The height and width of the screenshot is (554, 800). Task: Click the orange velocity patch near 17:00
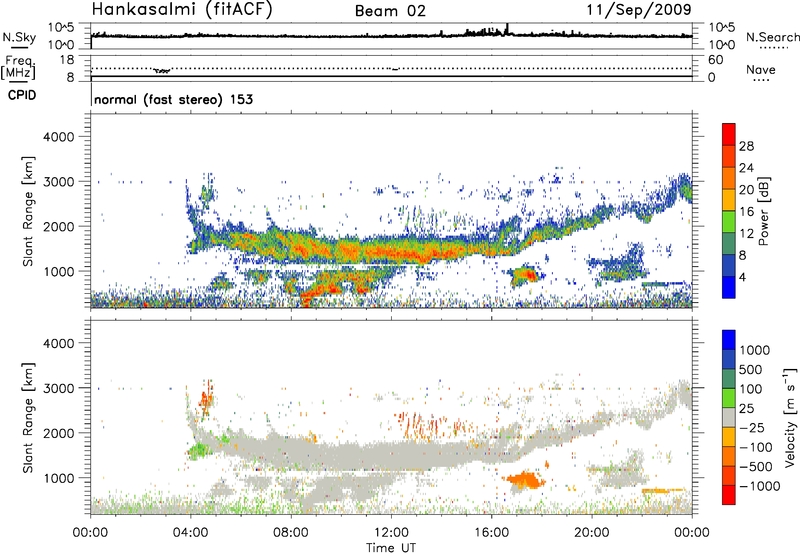pyautogui.click(x=524, y=480)
